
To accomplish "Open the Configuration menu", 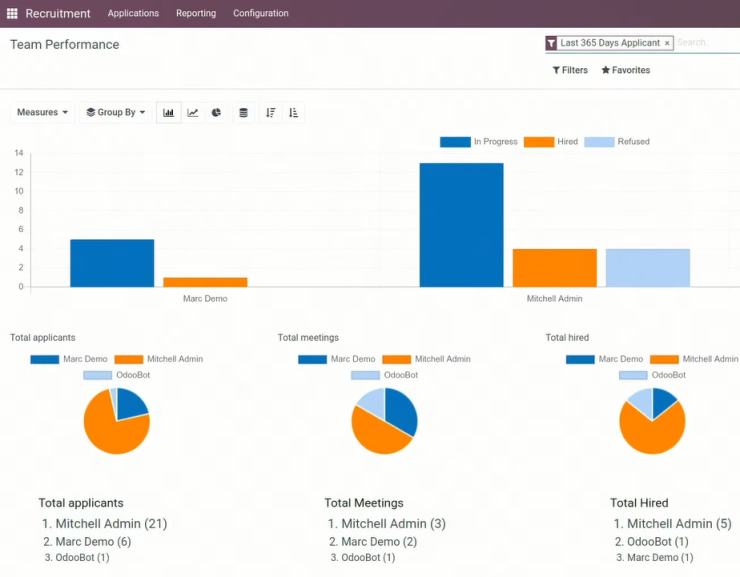I will 261,13.
